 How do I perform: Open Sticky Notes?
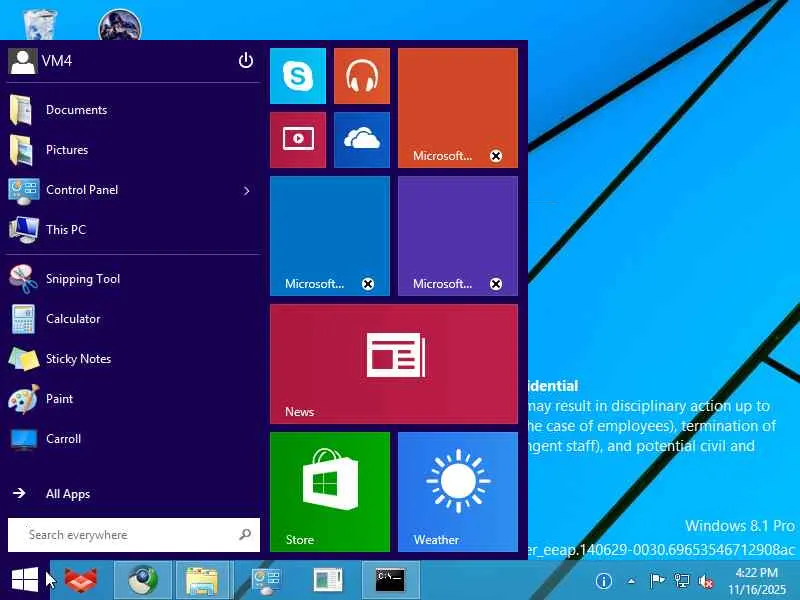(x=134, y=359)
